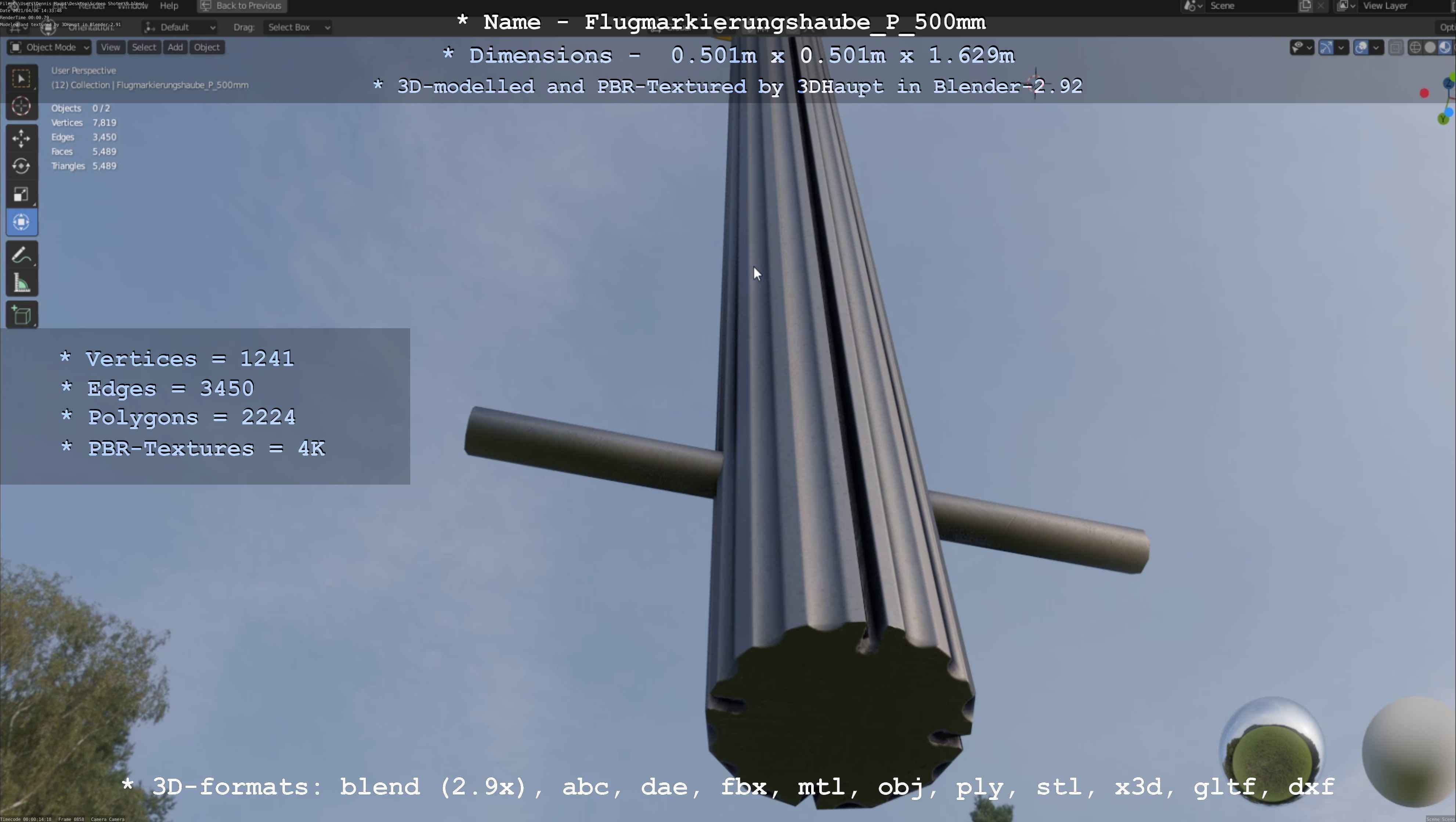Activate the Add Cube tool
The image size is (1456, 822).
21,315
